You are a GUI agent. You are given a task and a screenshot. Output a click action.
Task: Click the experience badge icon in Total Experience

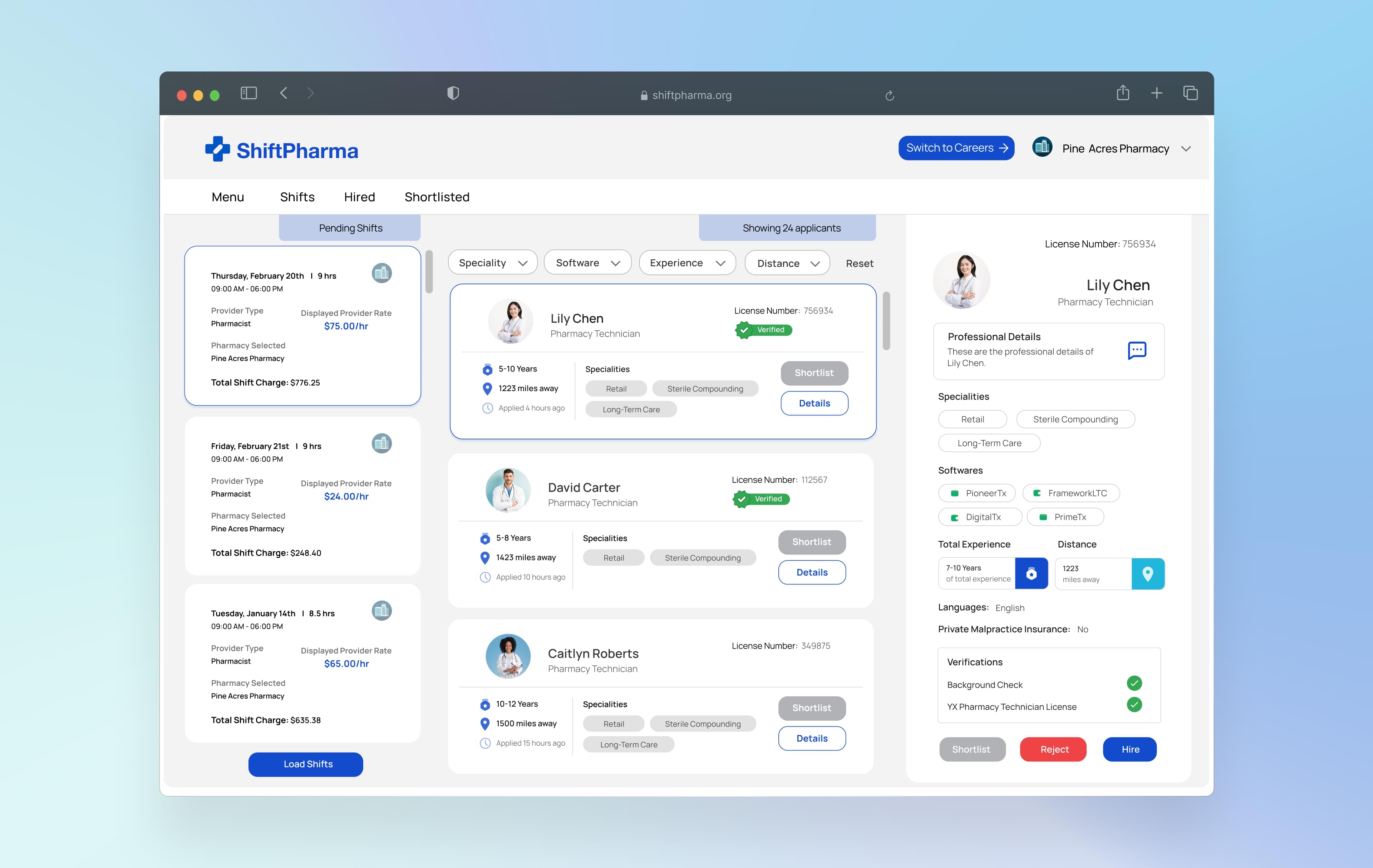(1031, 573)
